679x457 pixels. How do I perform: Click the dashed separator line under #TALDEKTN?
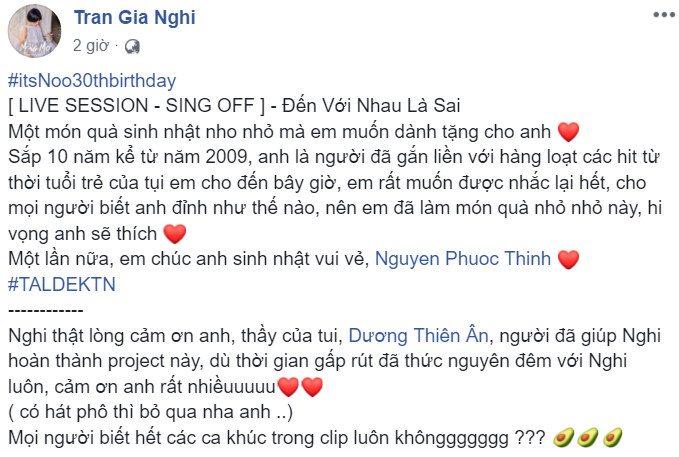click(x=45, y=310)
